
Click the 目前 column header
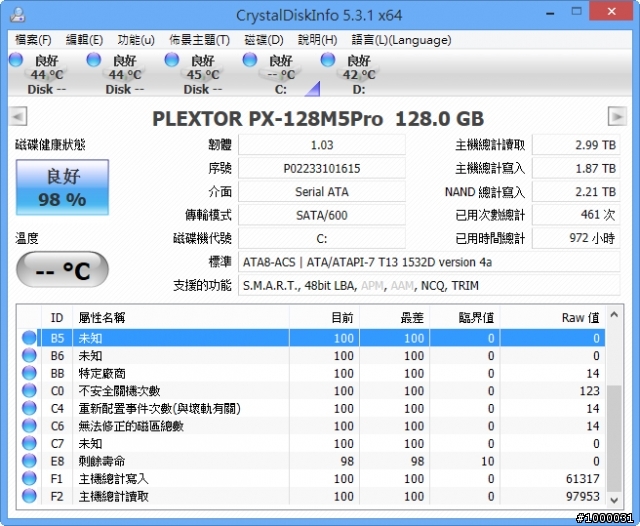pos(324,317)
